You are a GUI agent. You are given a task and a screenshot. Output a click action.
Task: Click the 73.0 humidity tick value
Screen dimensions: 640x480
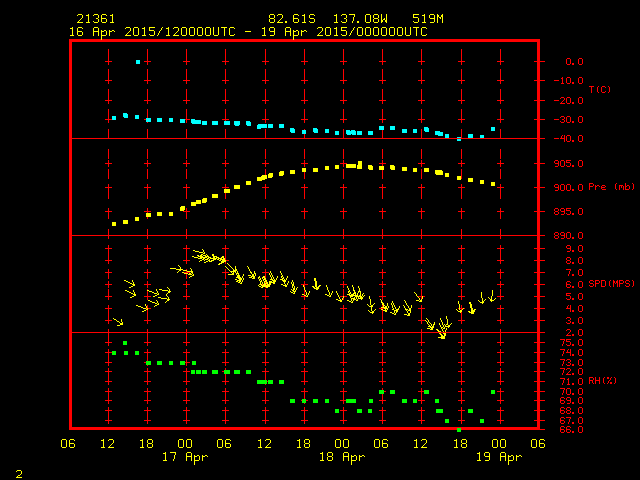click(571, 363)
